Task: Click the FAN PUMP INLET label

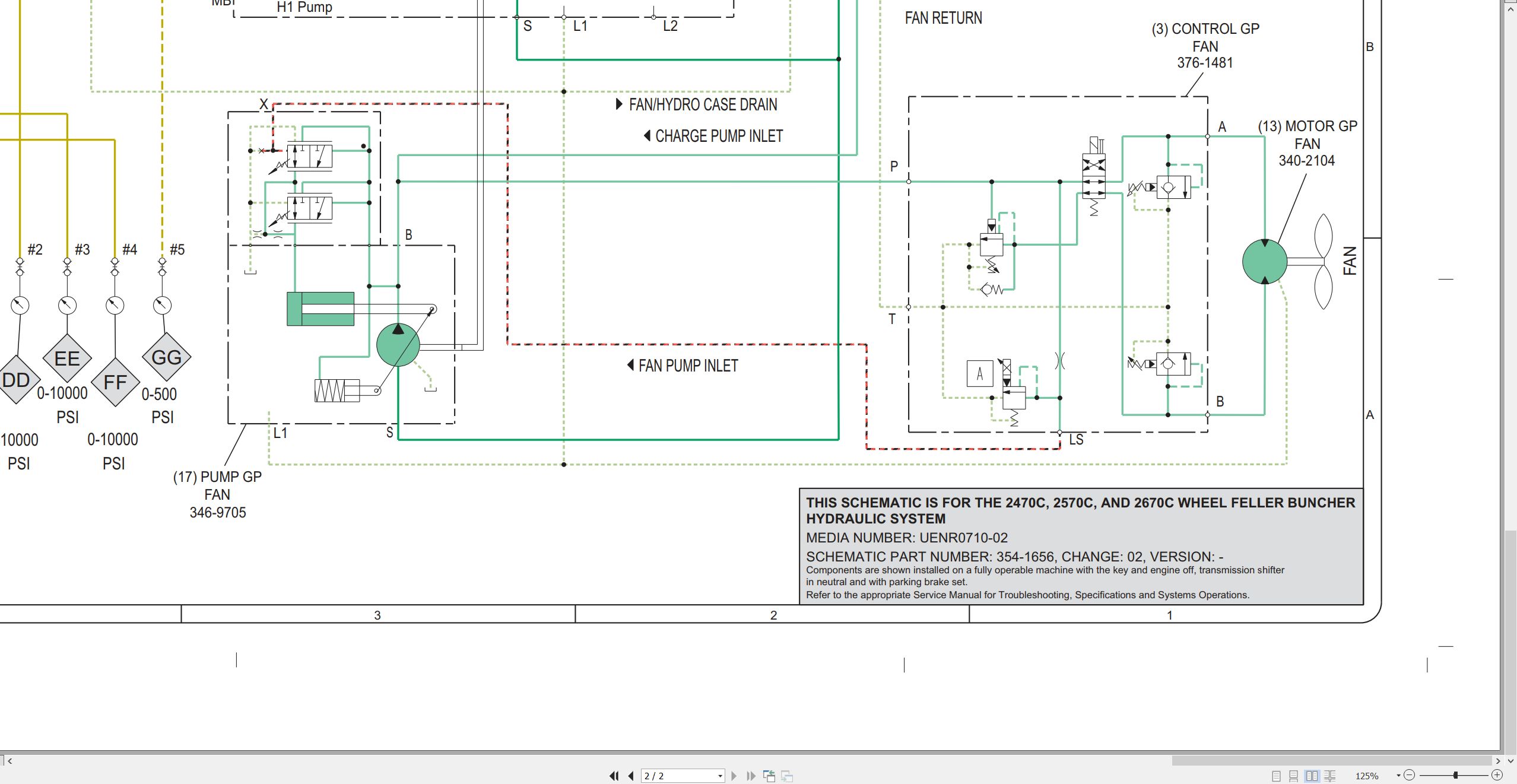Action: (x=688, y=366)
